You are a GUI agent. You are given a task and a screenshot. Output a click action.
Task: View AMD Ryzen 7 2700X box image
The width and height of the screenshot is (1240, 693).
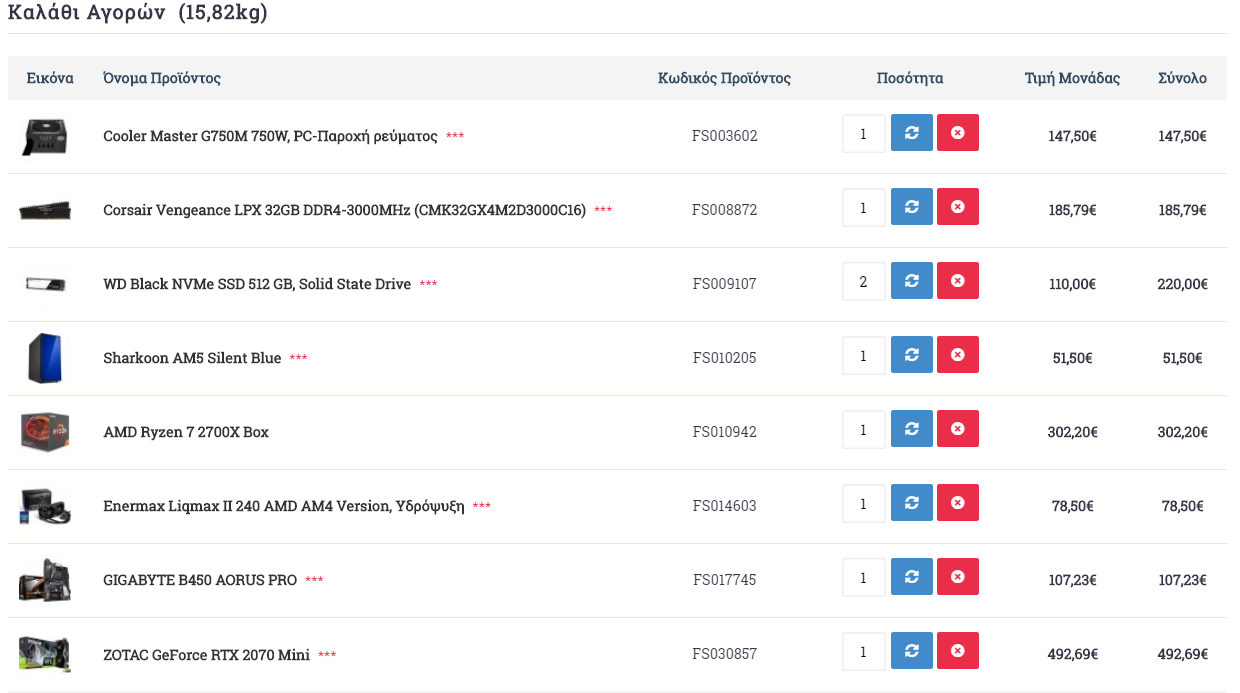pos(45,432)
